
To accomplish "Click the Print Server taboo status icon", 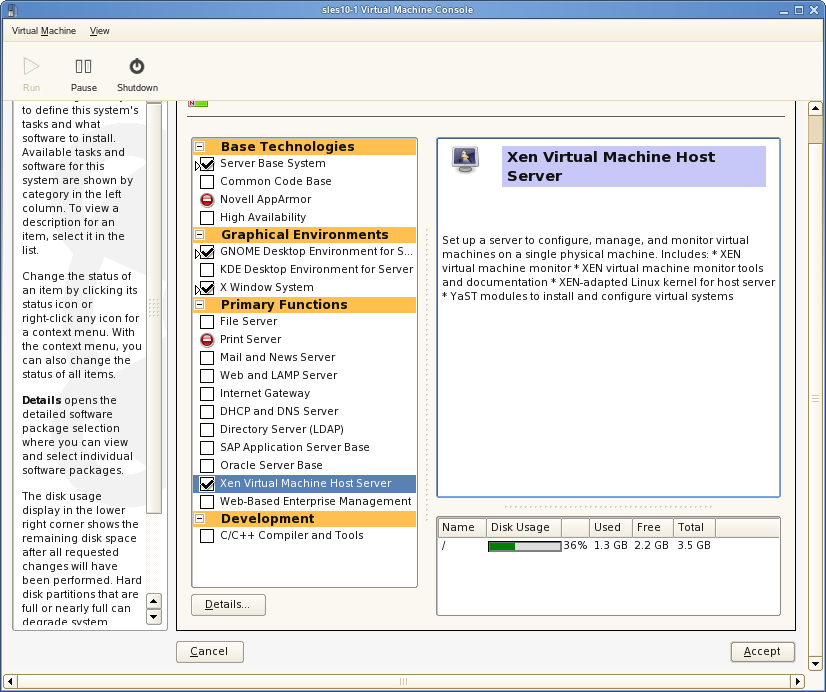I will [207, 340].
